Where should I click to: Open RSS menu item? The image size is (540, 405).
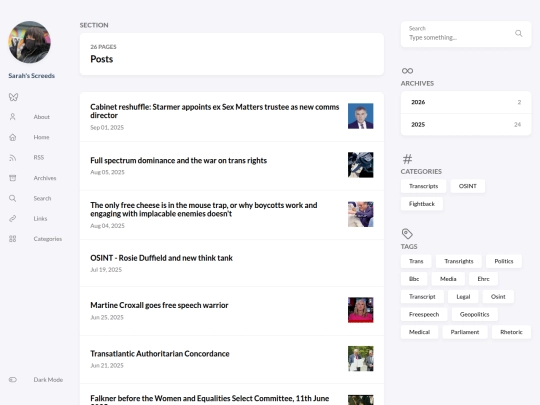[x=39, y=157]
